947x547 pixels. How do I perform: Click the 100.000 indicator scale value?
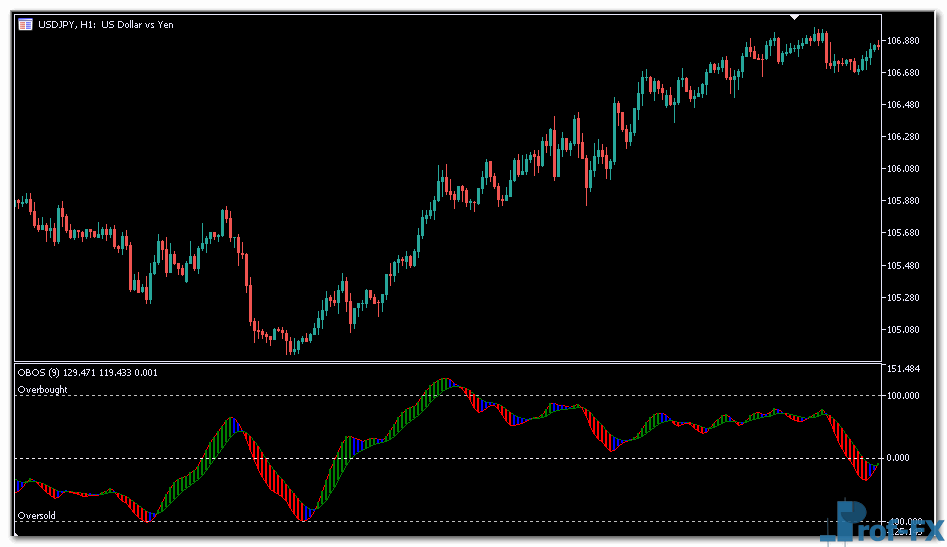903,396
